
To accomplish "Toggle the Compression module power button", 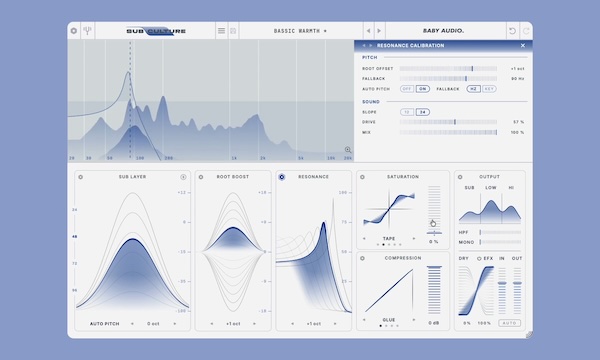I will pyautogui.click(x=362, y=258).
